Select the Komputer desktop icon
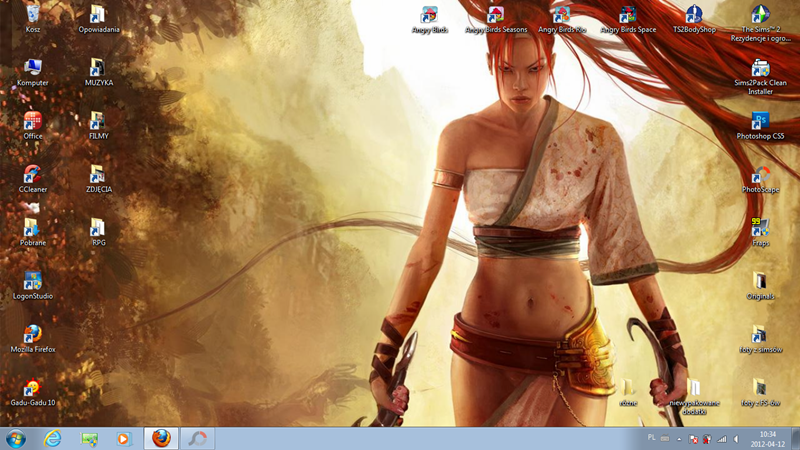The width and height of the screenshot is (800, 450). pos(33,72)
